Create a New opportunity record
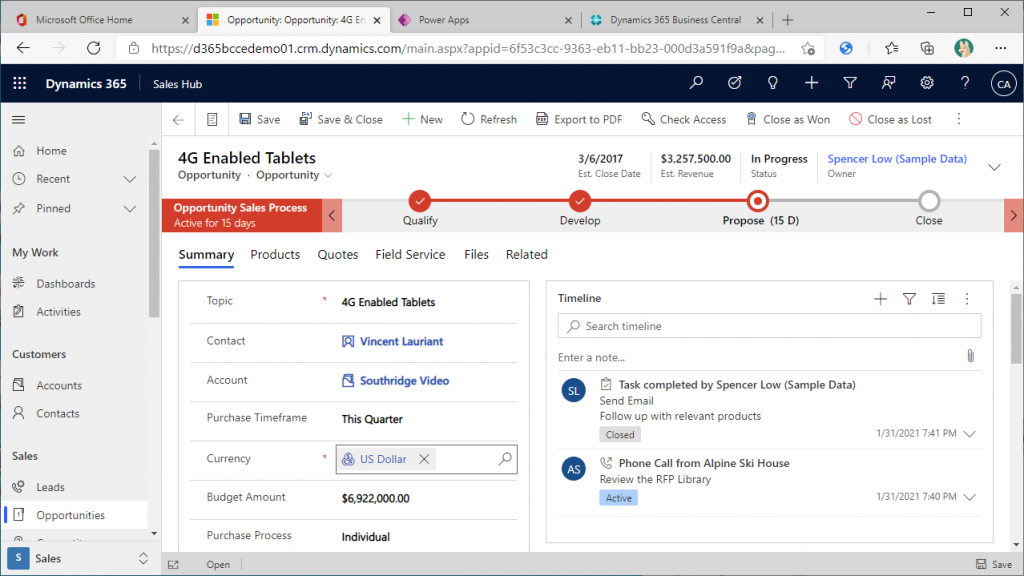1024x576 pixels. point(423,120)
